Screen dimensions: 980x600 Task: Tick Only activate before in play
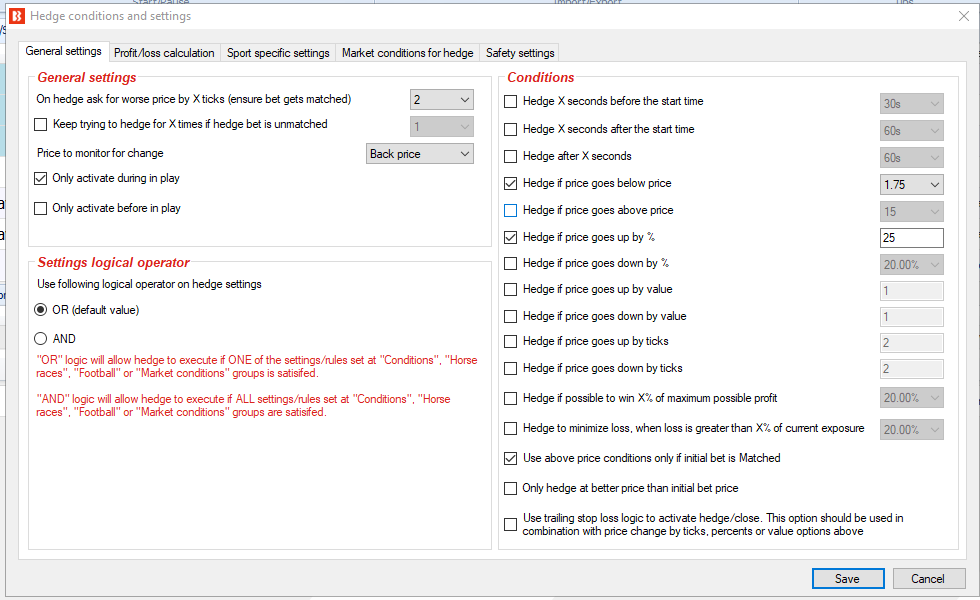coord(41,208)
